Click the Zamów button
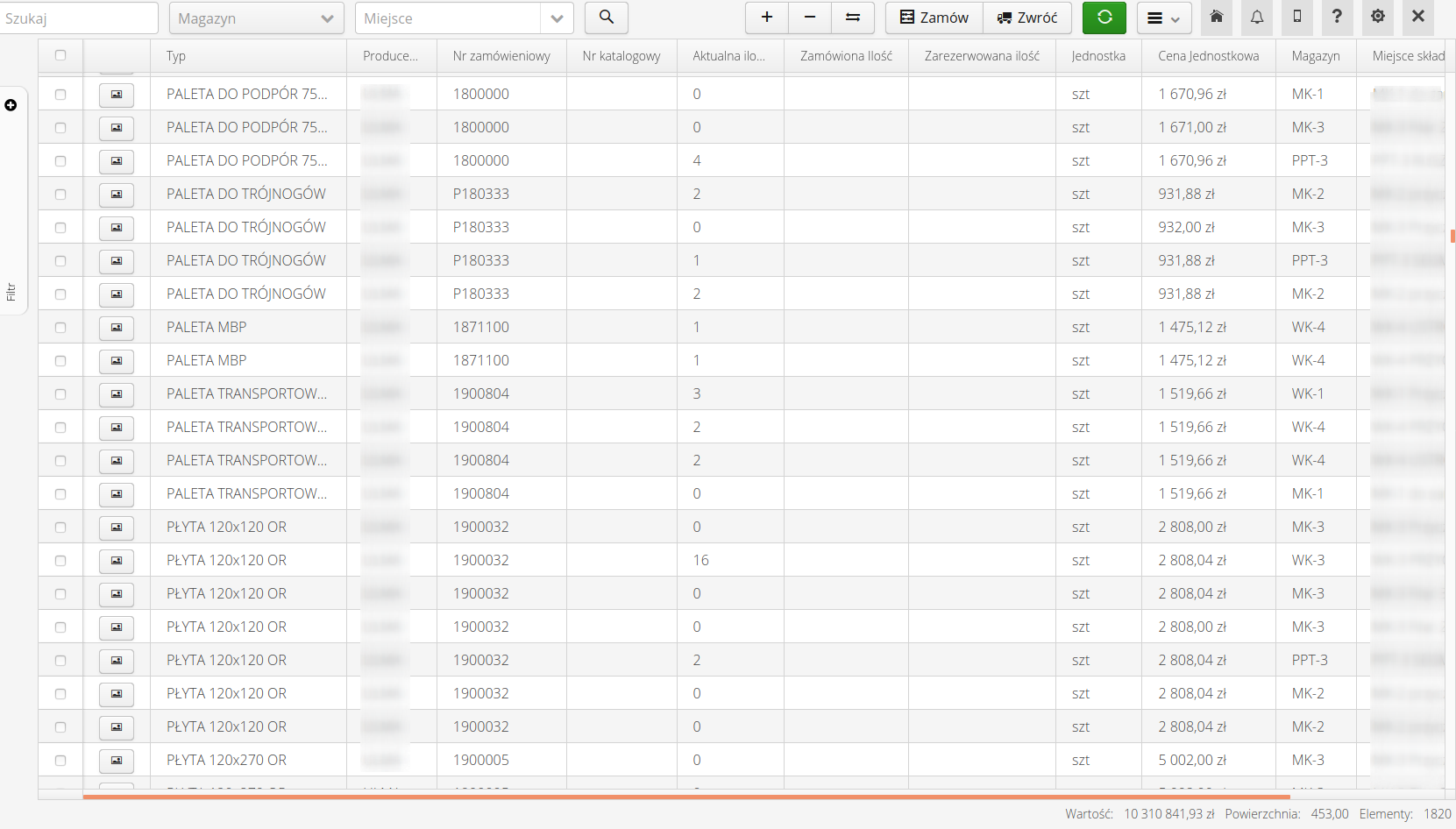Viewport: 1456px width, 829px height. pyautogui.click(x=934, y=18)
